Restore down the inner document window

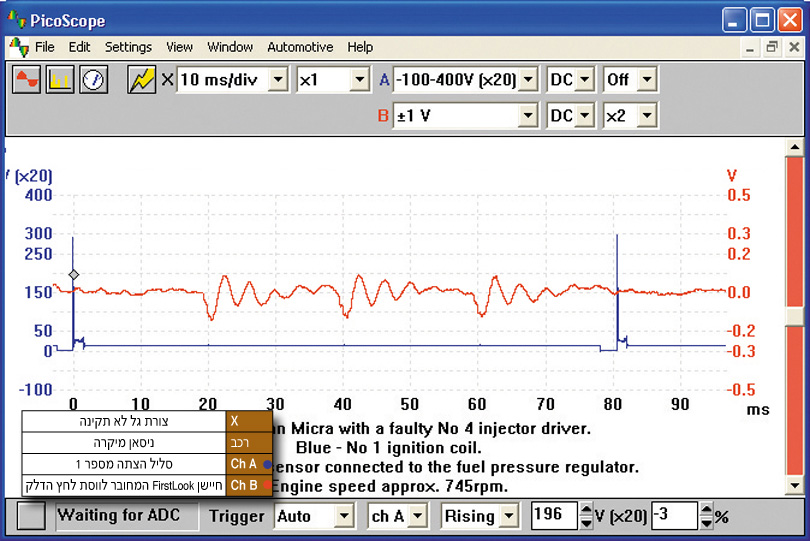click(771, 47)
